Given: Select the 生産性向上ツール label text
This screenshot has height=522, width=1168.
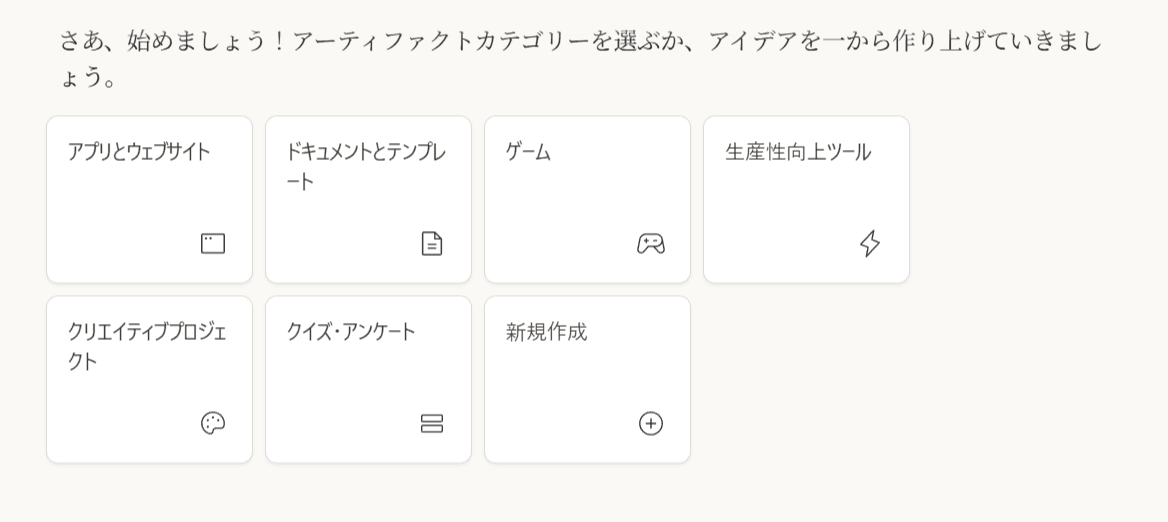Looking at the screenshot, I should point(798,152).
